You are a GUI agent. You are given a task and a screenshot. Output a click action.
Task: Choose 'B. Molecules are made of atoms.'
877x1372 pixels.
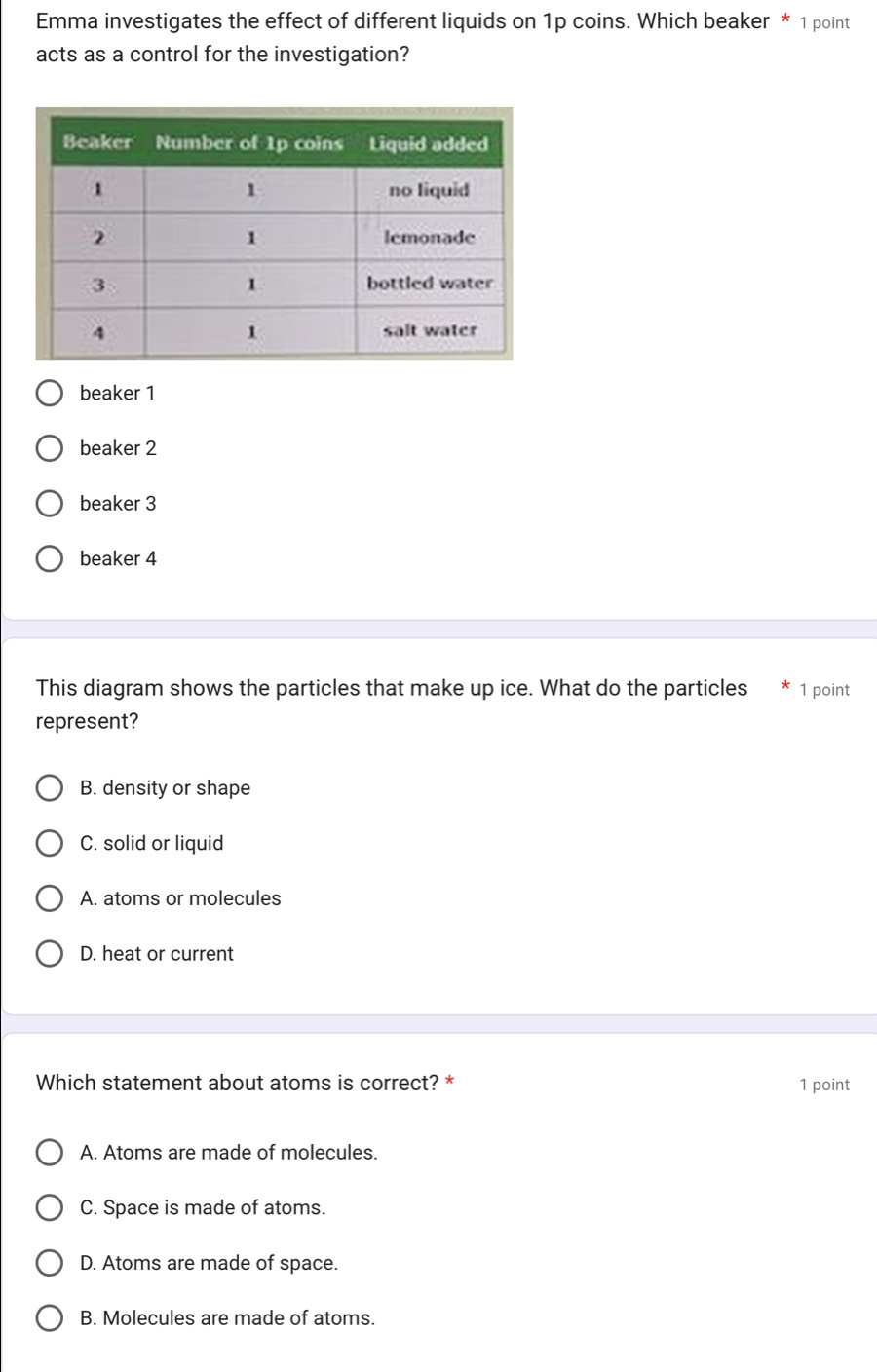tap(50, 1318)
